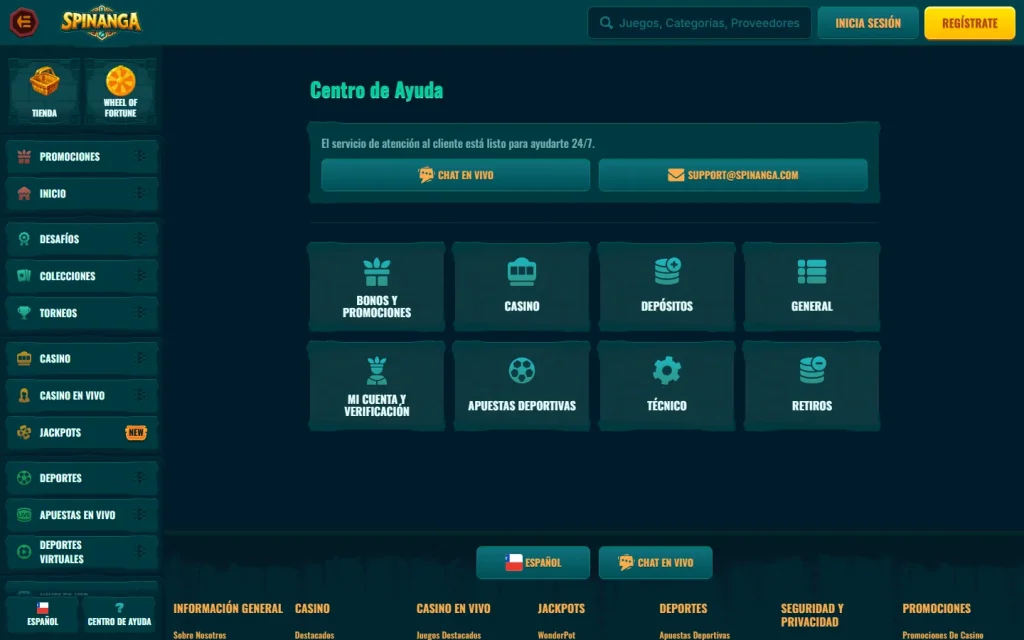Click the Promociones De Casino footer link

pyautogui.click(x=942, y=635)
